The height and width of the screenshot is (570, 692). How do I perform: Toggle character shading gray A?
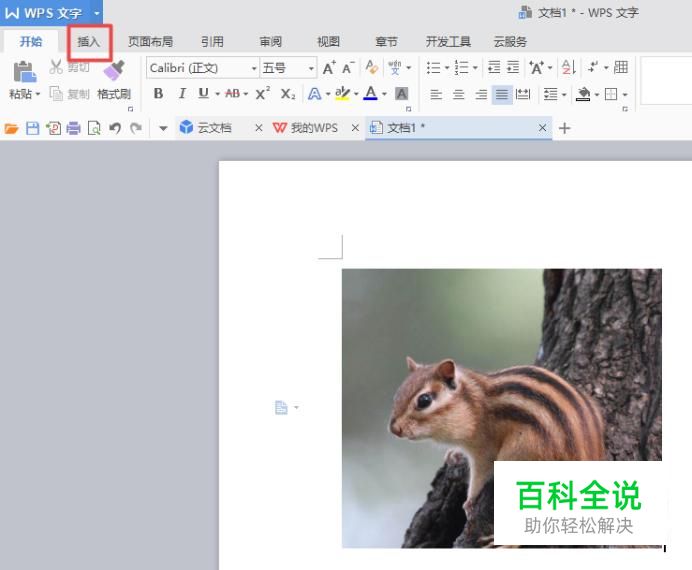tap(402, 94)
